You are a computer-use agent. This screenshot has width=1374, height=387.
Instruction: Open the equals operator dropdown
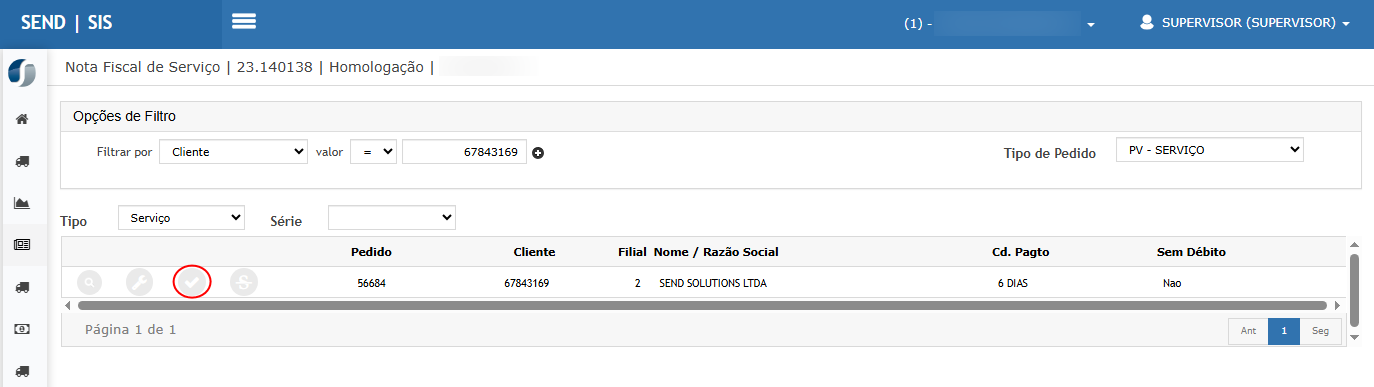374,152
